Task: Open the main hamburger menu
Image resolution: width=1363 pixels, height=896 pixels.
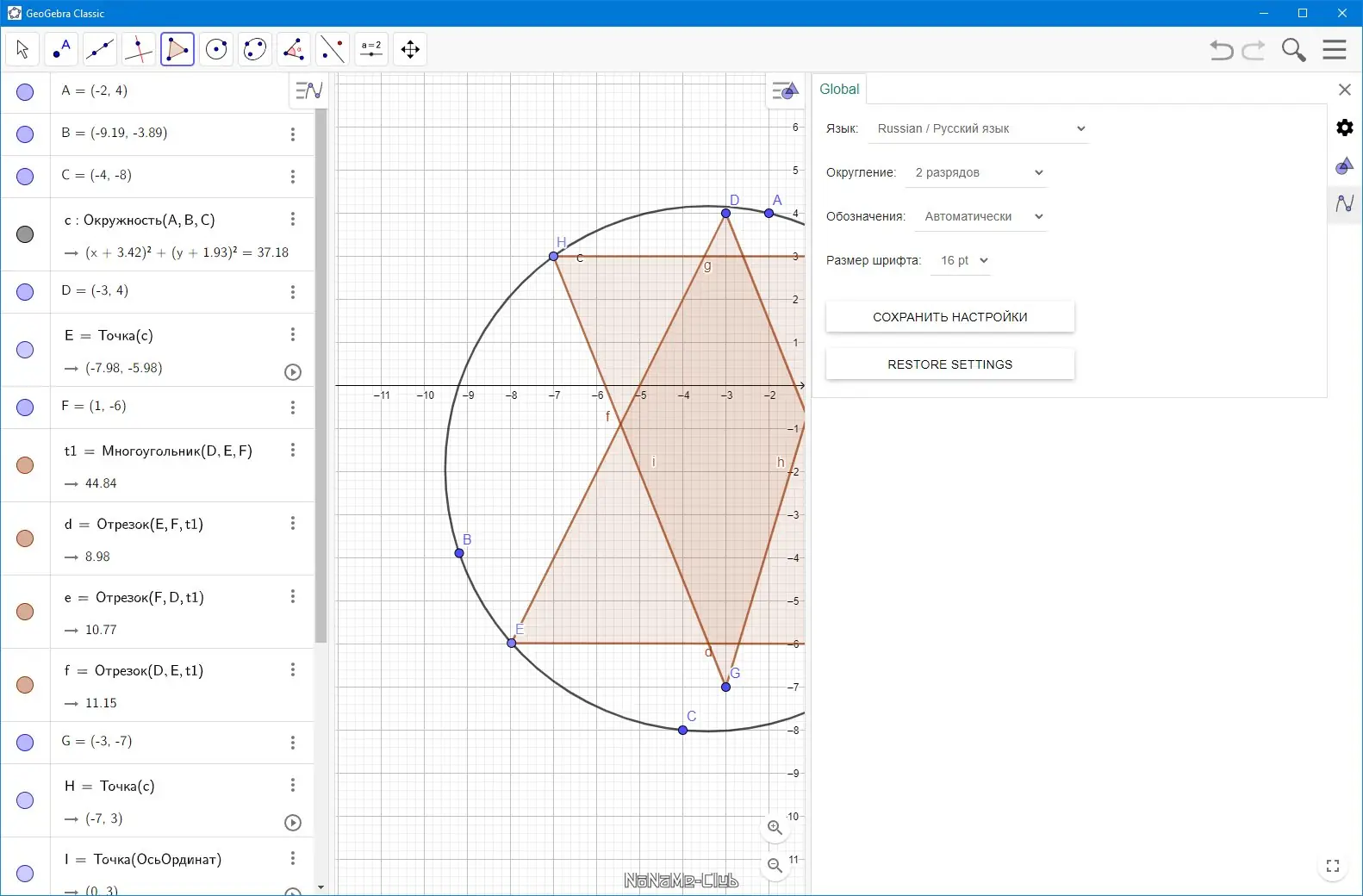Action: pos(1335,49)
